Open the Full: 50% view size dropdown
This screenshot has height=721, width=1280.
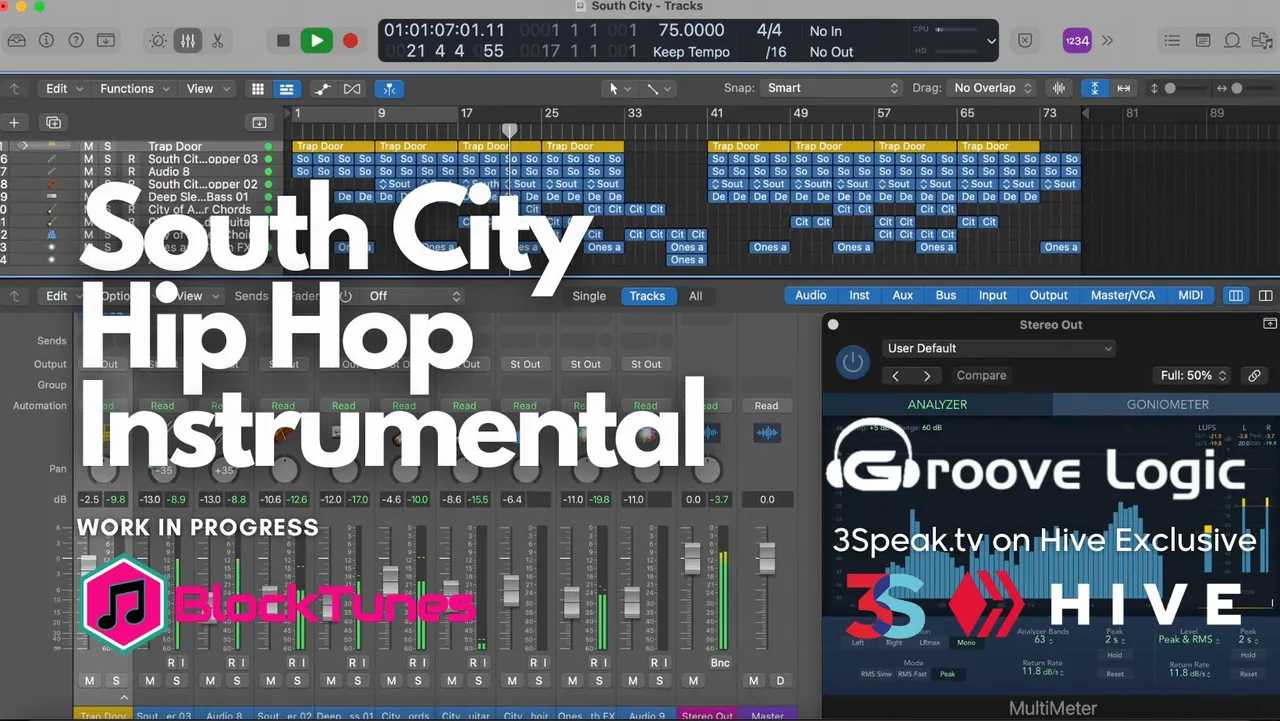pos(1194,375)
